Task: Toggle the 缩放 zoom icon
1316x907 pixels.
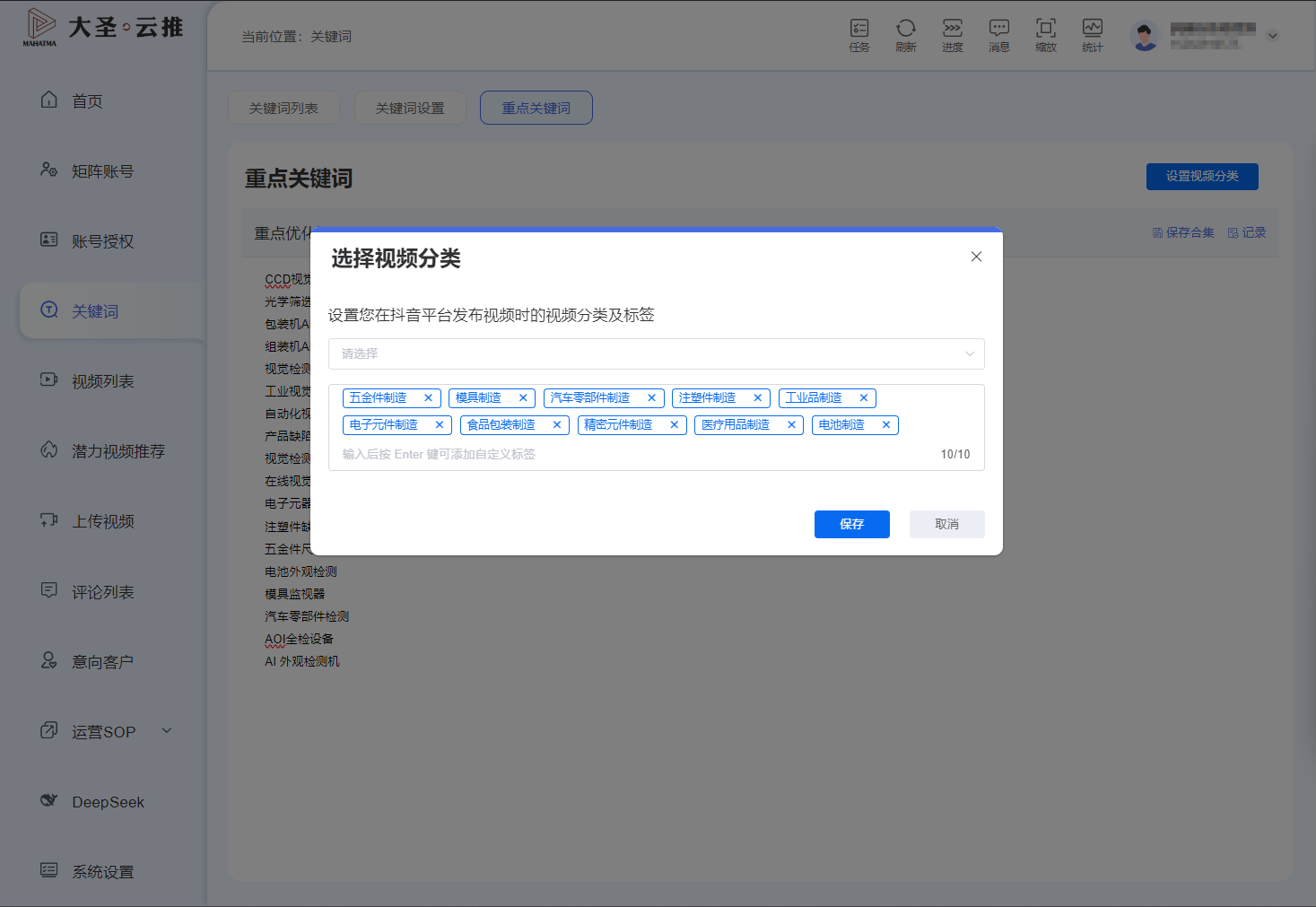Action: click(x=1046, y=35)
